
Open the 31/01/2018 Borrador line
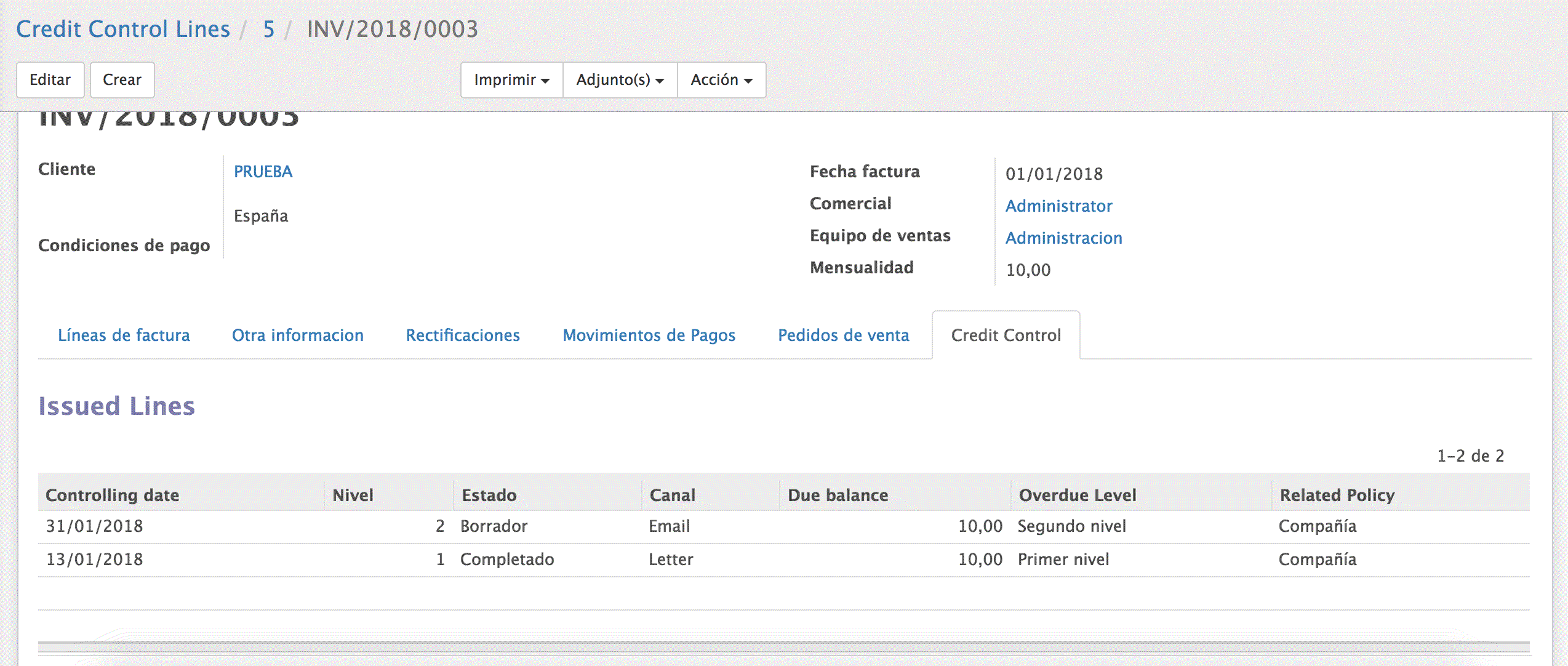pyautogui.click(x=492, y=526)
